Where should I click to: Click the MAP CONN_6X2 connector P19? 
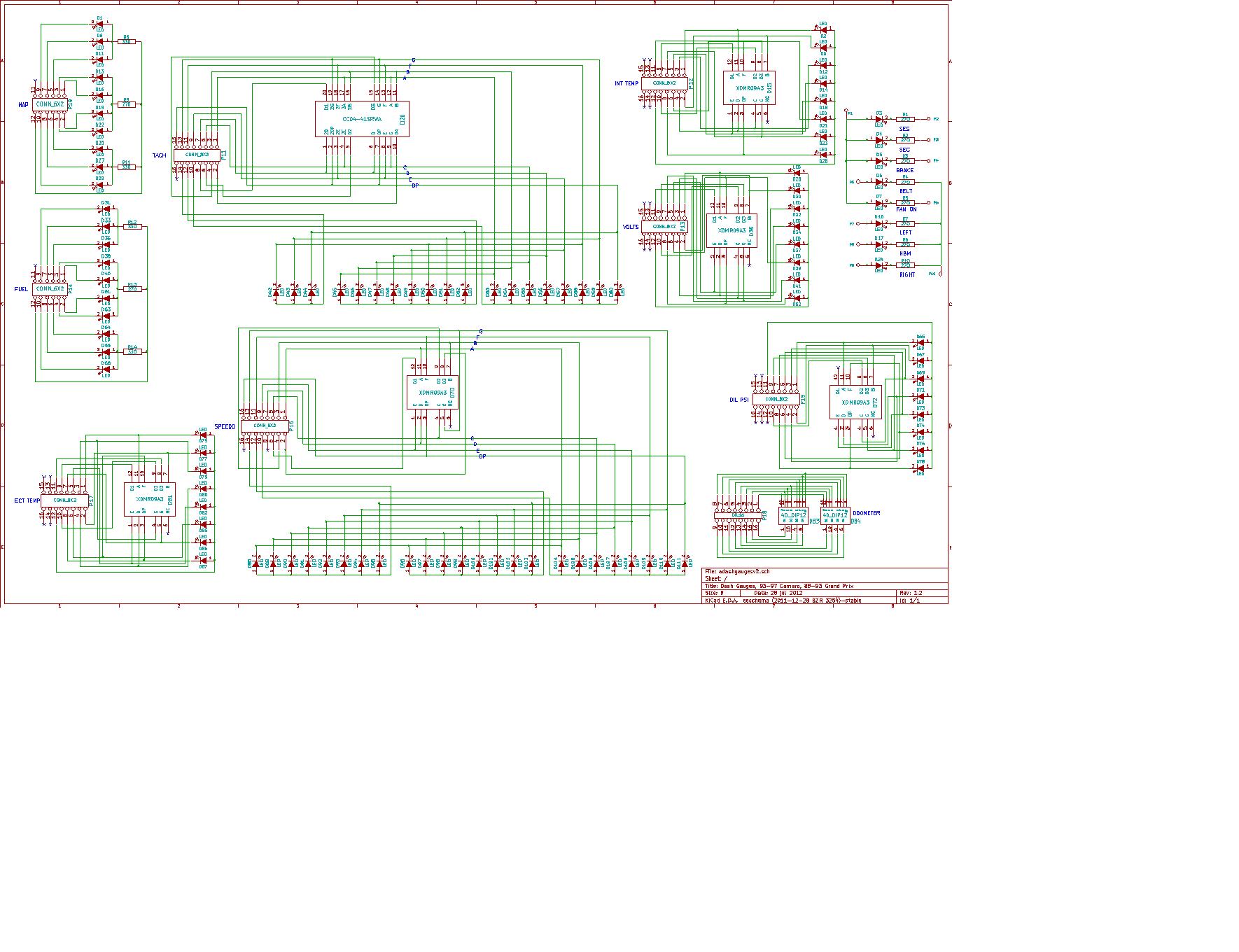tap(50, 104)
